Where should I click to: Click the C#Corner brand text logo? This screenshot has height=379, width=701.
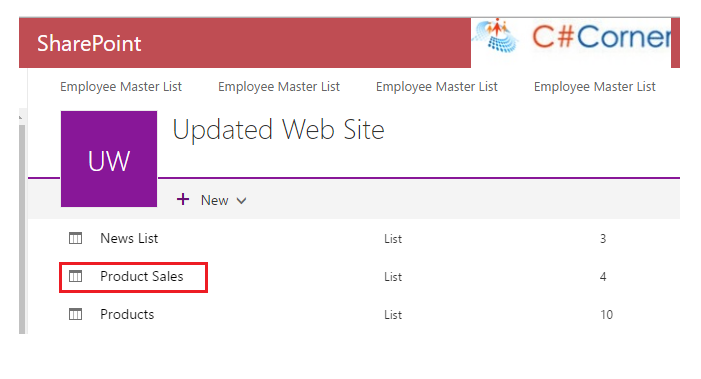601,37
